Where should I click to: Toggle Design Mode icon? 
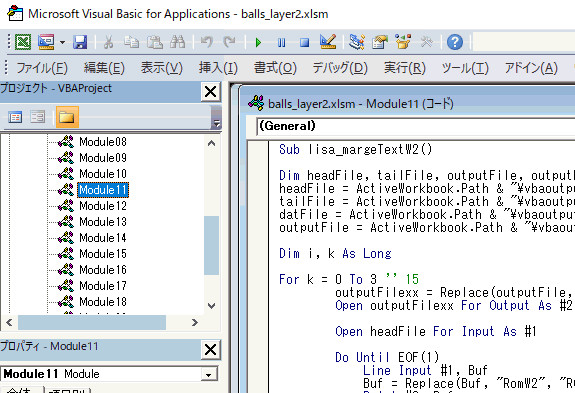328,42
